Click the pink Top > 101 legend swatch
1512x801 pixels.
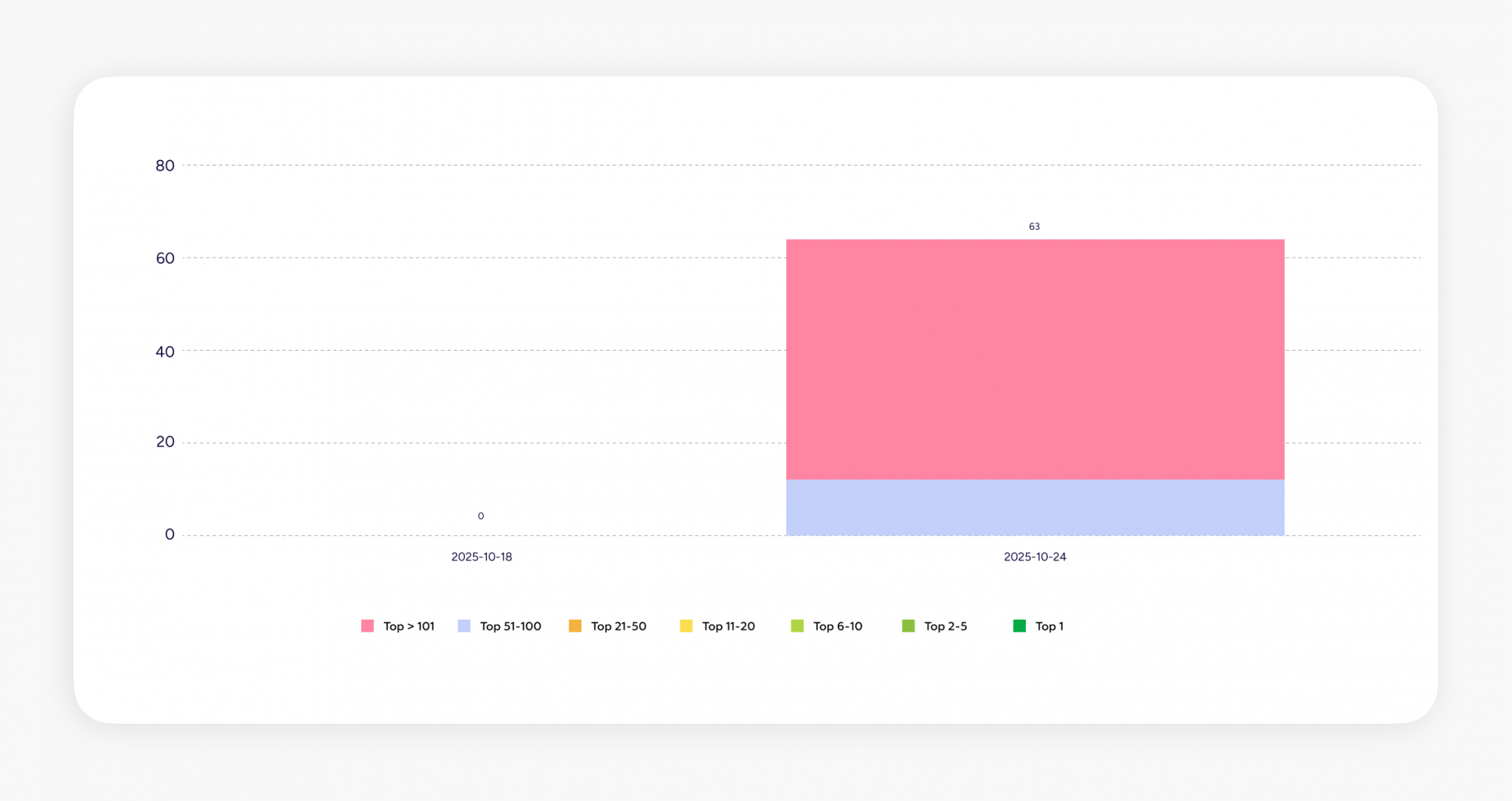click(367, 626)
